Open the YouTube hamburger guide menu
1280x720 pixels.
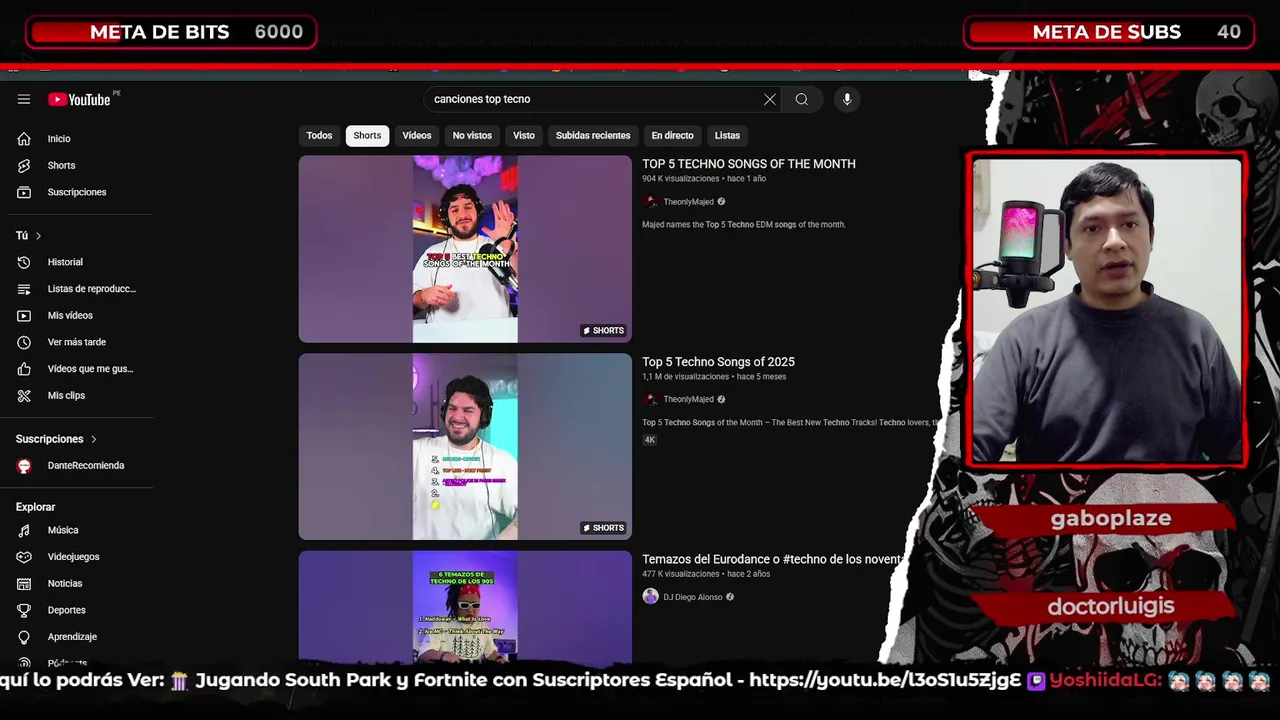point(24,99)
